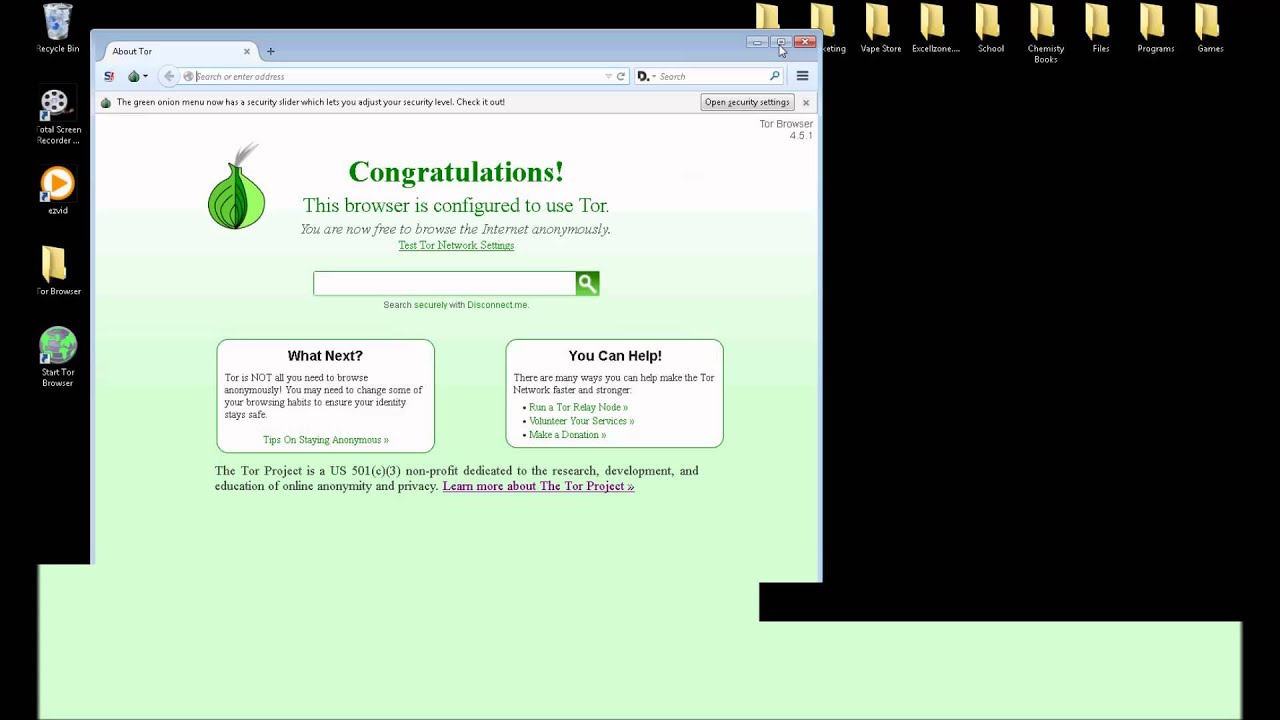This screenshot has width=1280, height=720.
Task: Open a new tab with plus button
Action: pyautogui.click(x=270, y=51)
